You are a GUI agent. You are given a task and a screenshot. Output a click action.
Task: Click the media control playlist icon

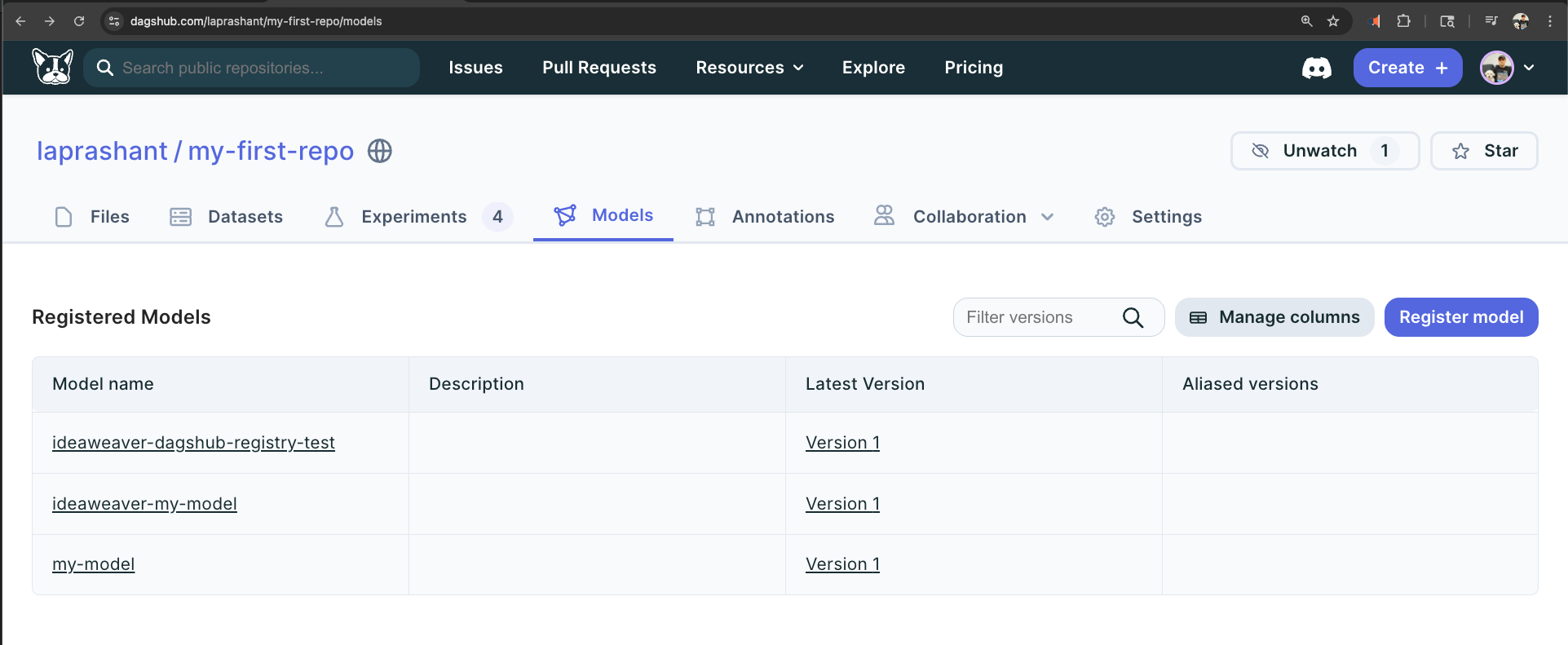1491,21
